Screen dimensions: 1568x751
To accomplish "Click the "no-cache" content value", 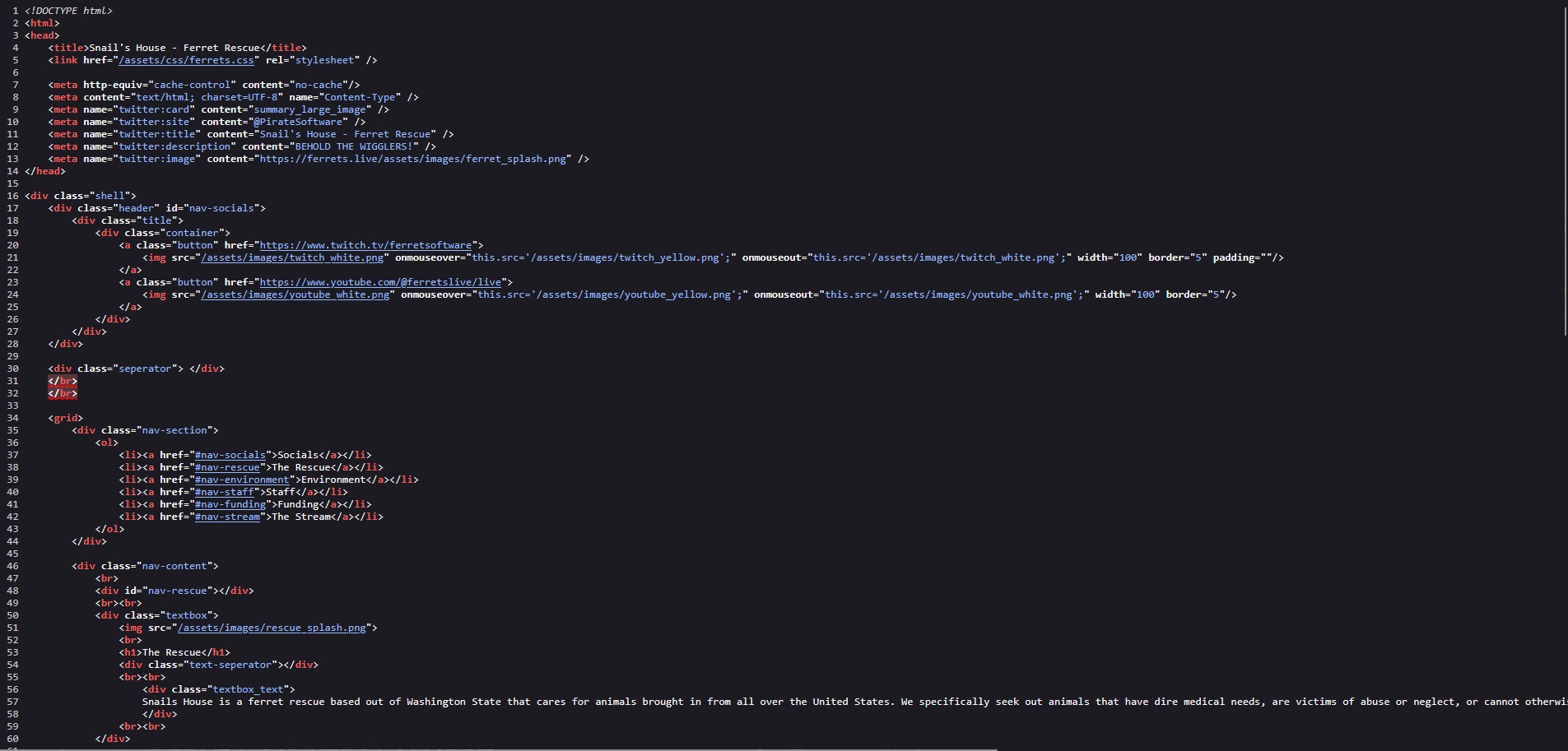I will coord(319,85).
